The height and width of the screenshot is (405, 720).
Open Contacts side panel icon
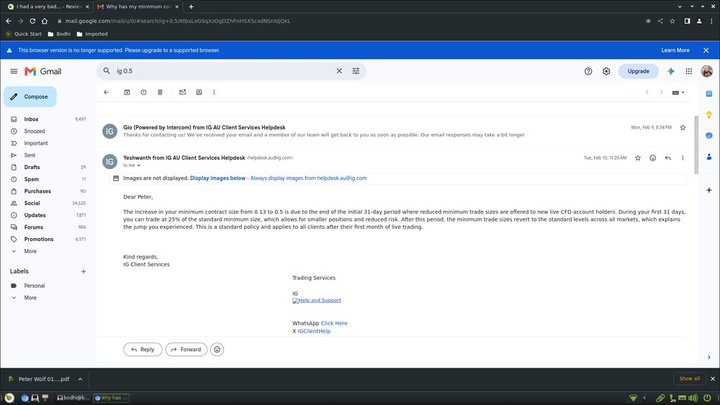[709, 157]
